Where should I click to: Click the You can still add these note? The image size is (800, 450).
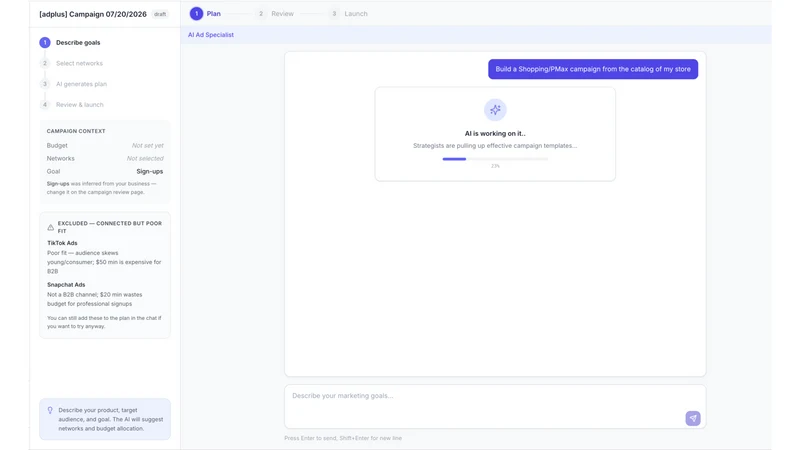[104, 322]
